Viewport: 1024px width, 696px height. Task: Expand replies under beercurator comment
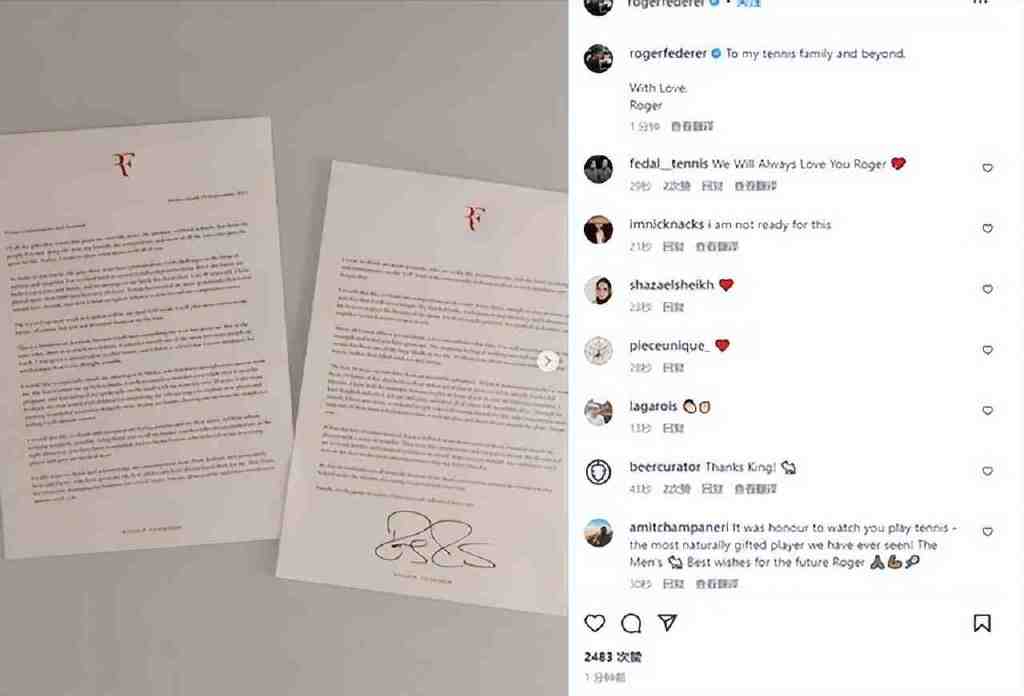click(x=677, y=489)
